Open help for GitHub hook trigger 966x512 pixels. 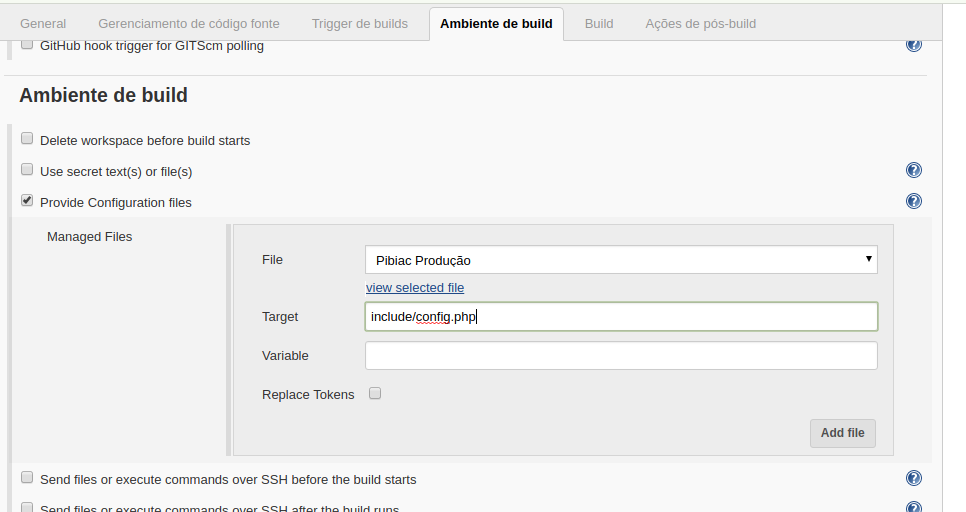914,45
